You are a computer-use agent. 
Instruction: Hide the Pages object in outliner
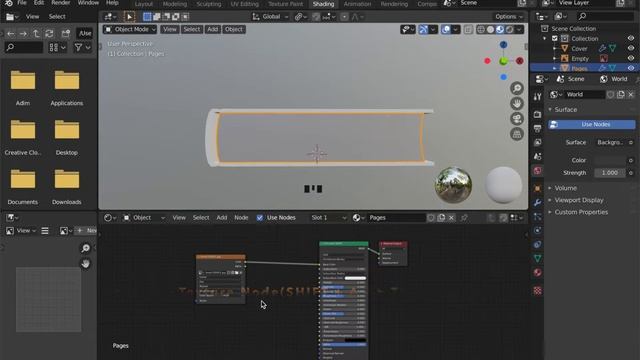tap(631, 68)
